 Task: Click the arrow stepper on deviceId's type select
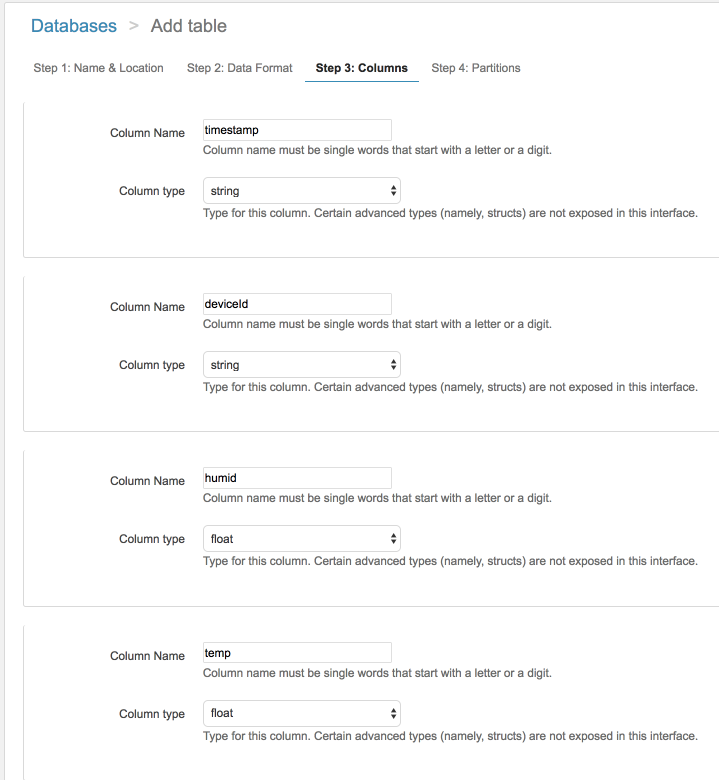click(x=393, y=365)
